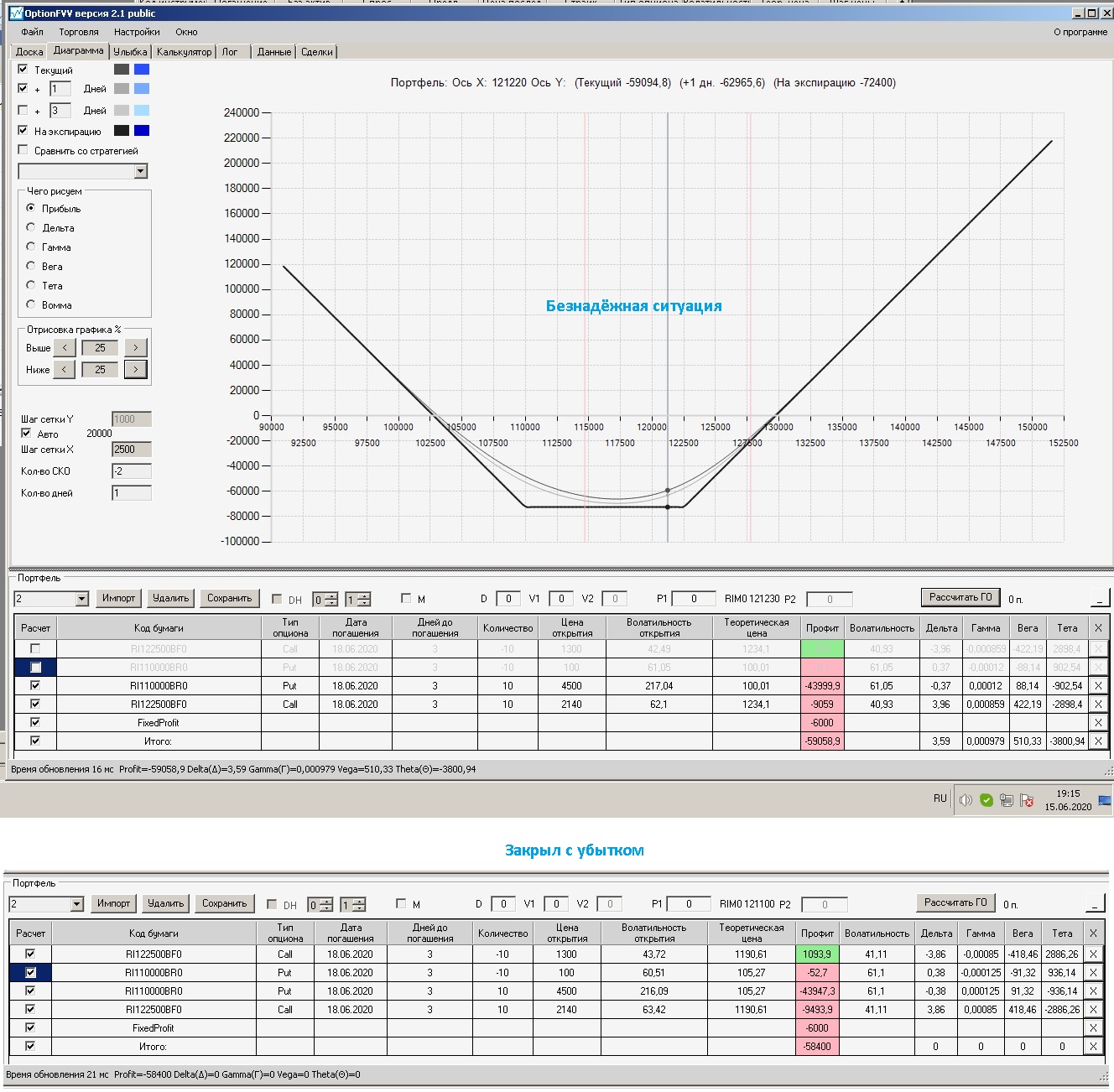The image size is (1114, 1092).
Task: Open the flag icon with red cross
Action: click(x=1027, y=800)
